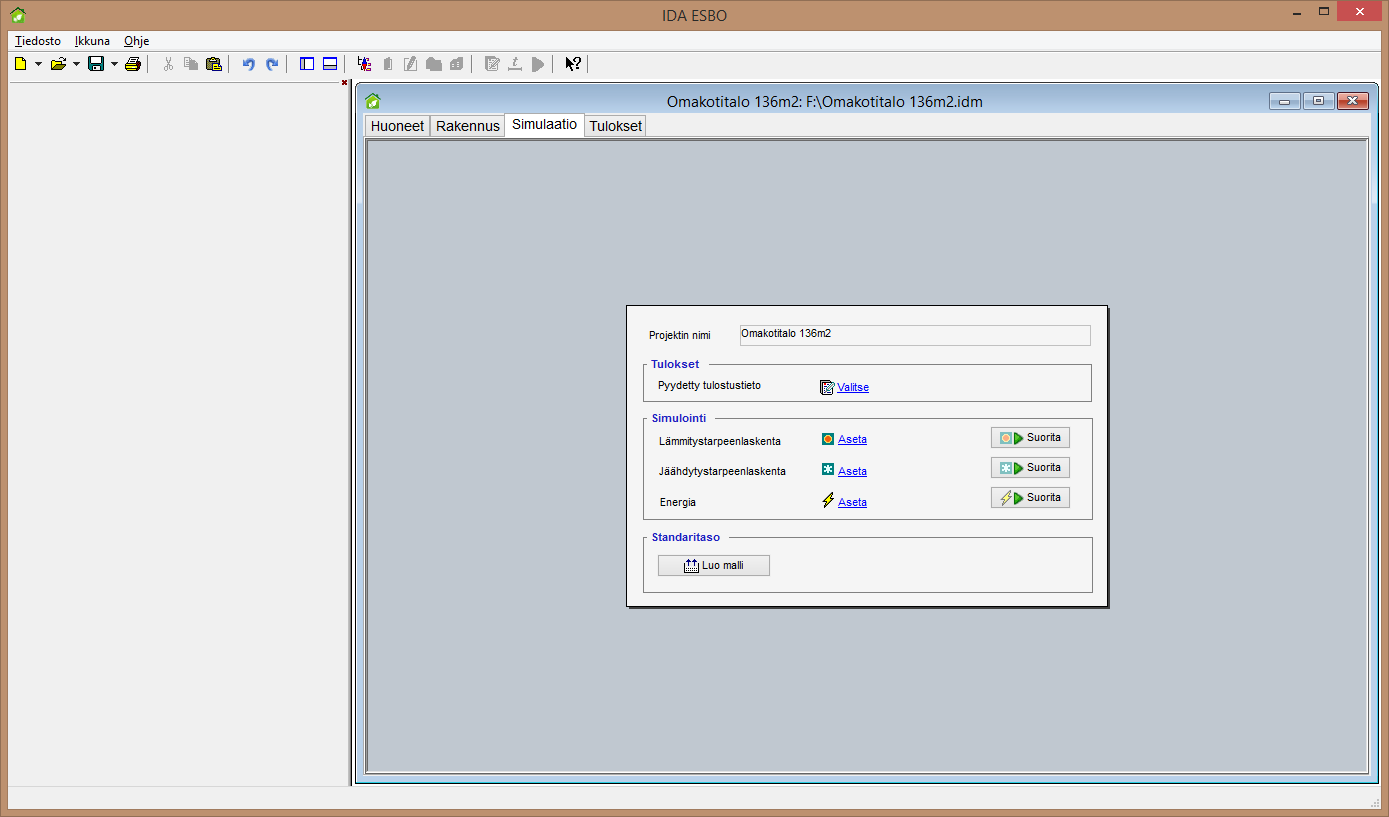Run cooling load with Suorita button

[1030, 468]
